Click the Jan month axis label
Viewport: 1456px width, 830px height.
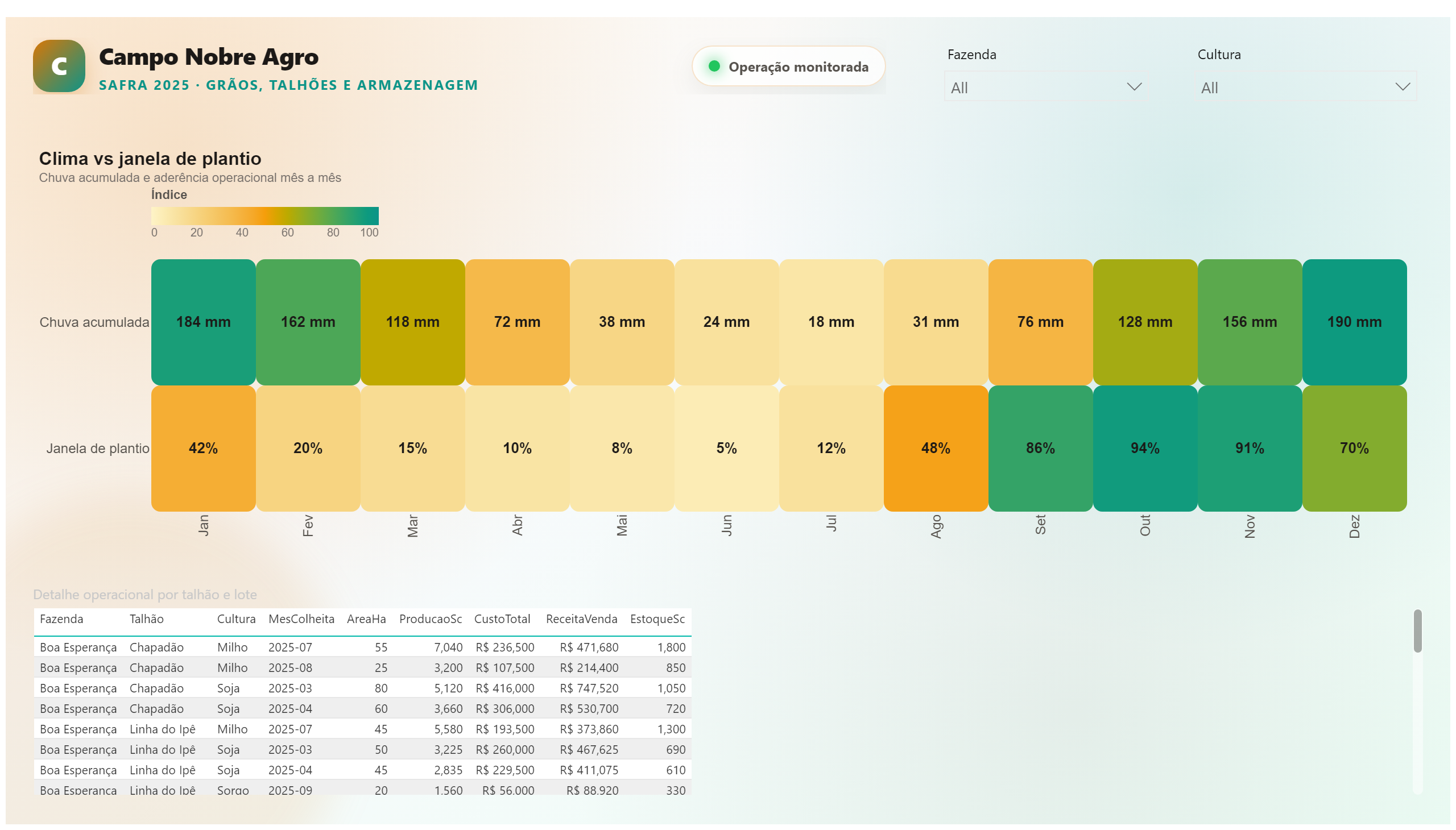pyautogui.click(x=204, y=525)
